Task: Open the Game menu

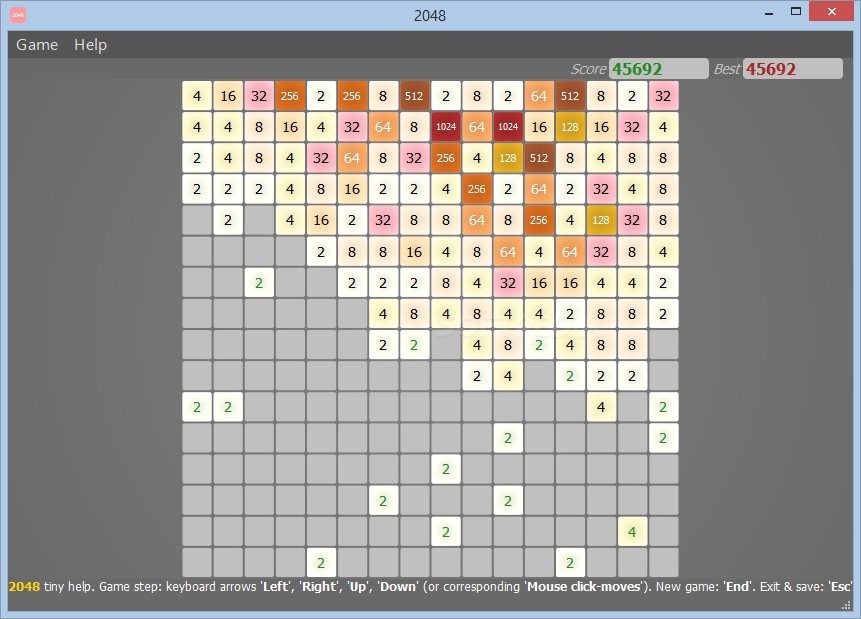Action: pos(37,44)
